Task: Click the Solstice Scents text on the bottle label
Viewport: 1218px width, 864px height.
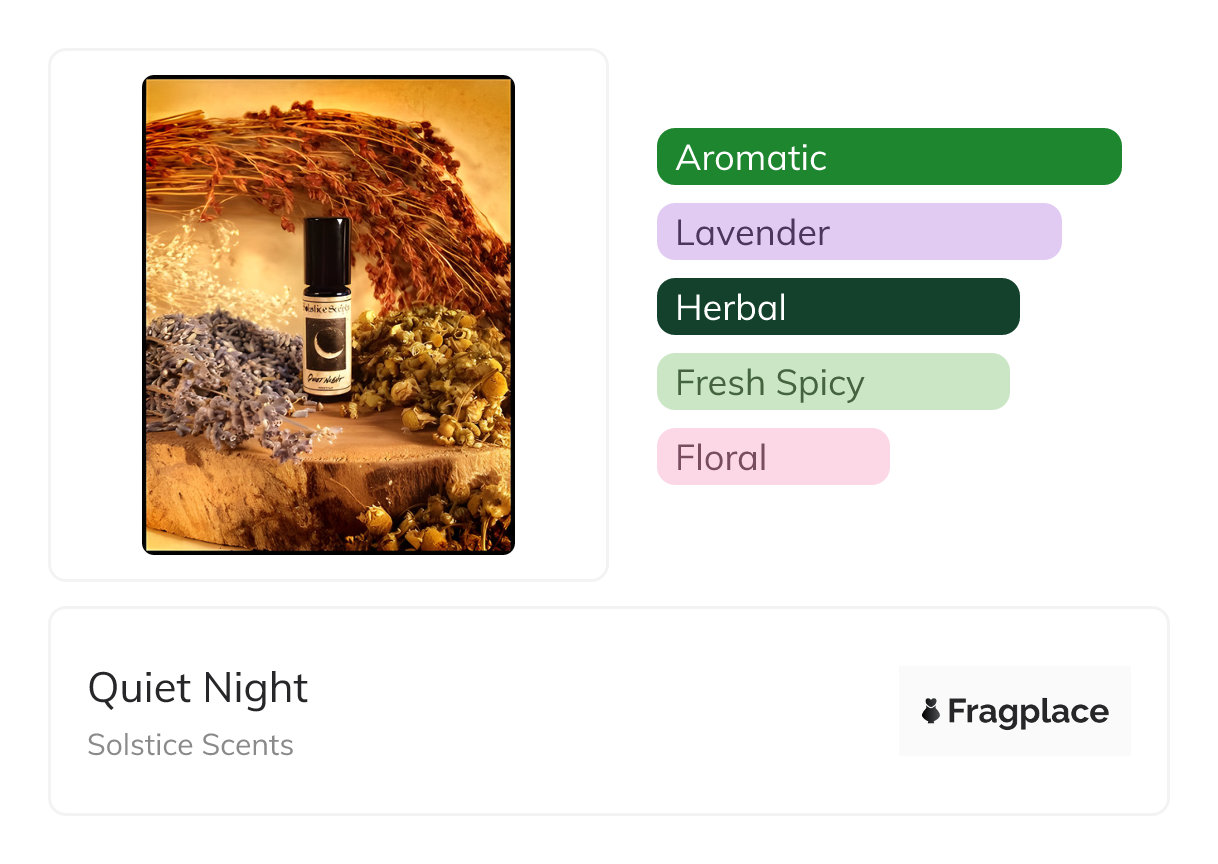Action: pos(327,308)
